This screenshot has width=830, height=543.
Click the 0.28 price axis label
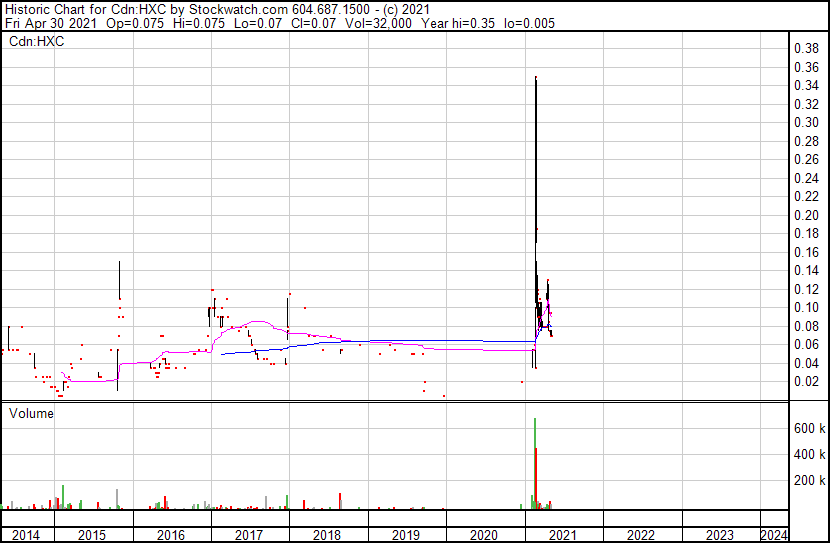click(x=806, y=141)
